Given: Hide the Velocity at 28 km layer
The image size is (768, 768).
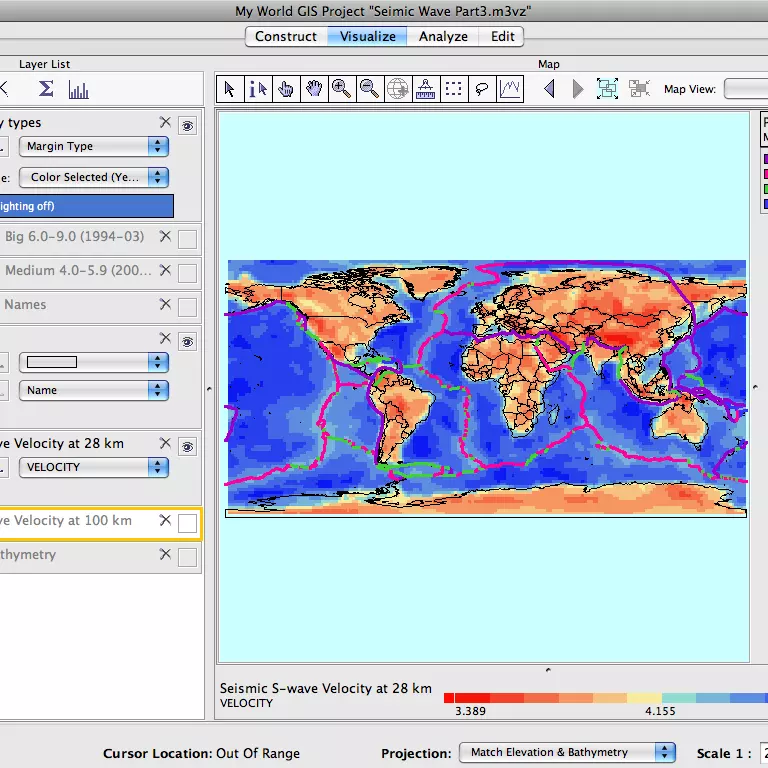Looking at the screenshot, I should tap(187, 445).
